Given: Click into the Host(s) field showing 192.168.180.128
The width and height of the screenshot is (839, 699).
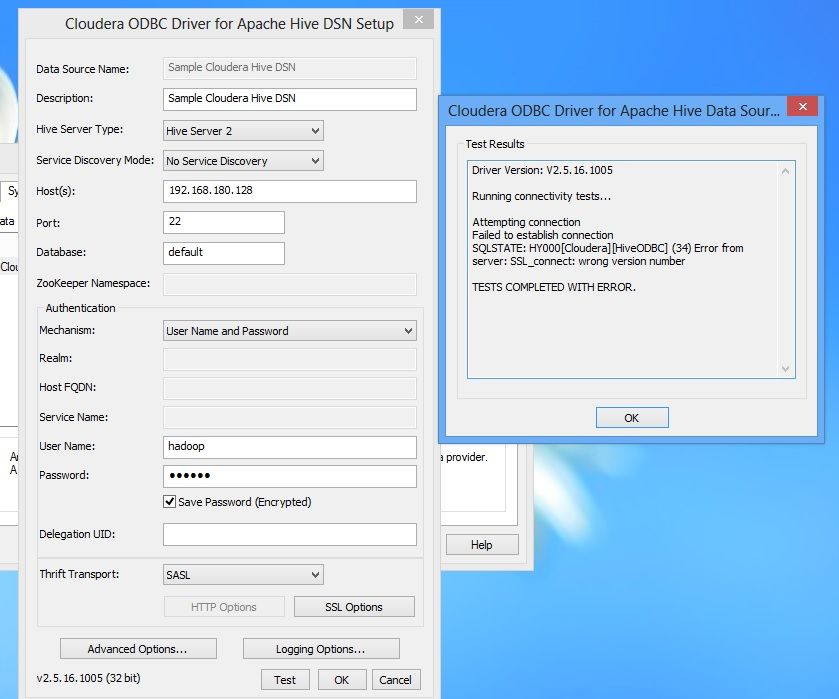Looking at the screenshot, I should 289,191.
